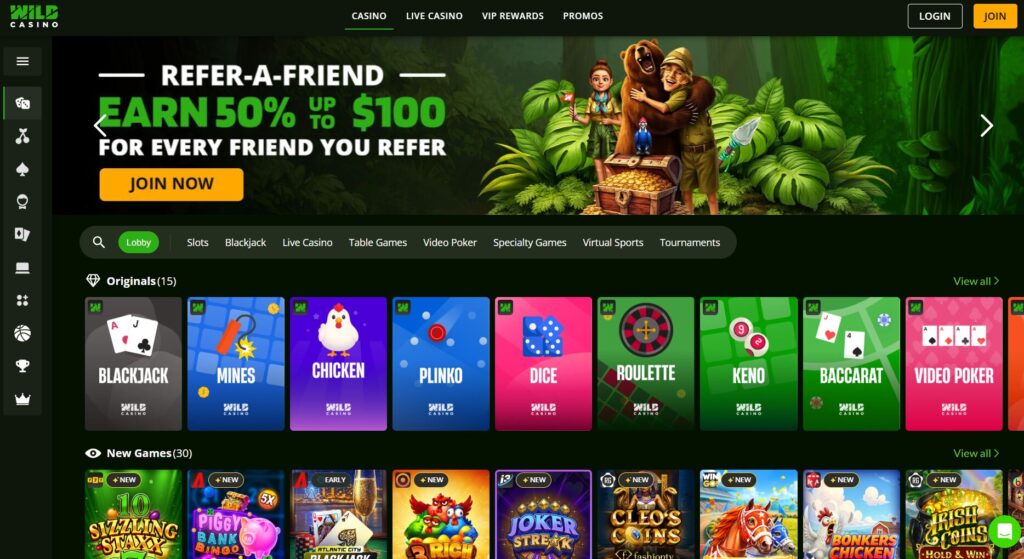Switch to the Live Casino top tab
This screenshot has height=559, width=1024.
coord(434,16)
